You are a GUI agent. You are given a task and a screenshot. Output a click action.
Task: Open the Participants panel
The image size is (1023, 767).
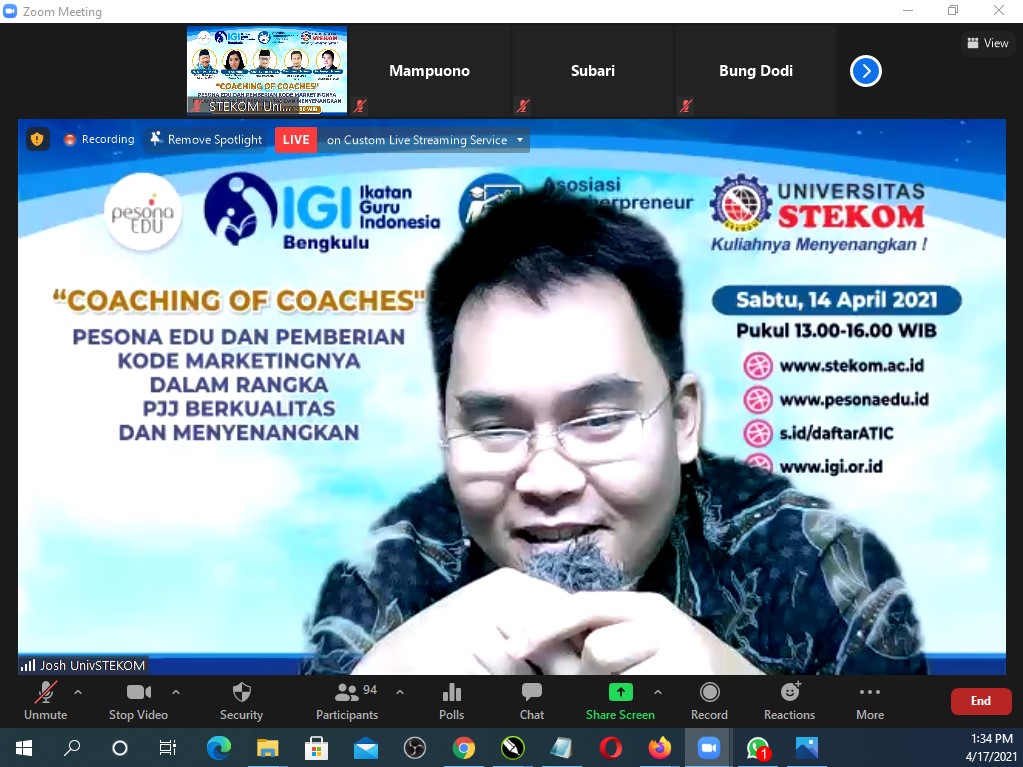(x=347, y=701)
